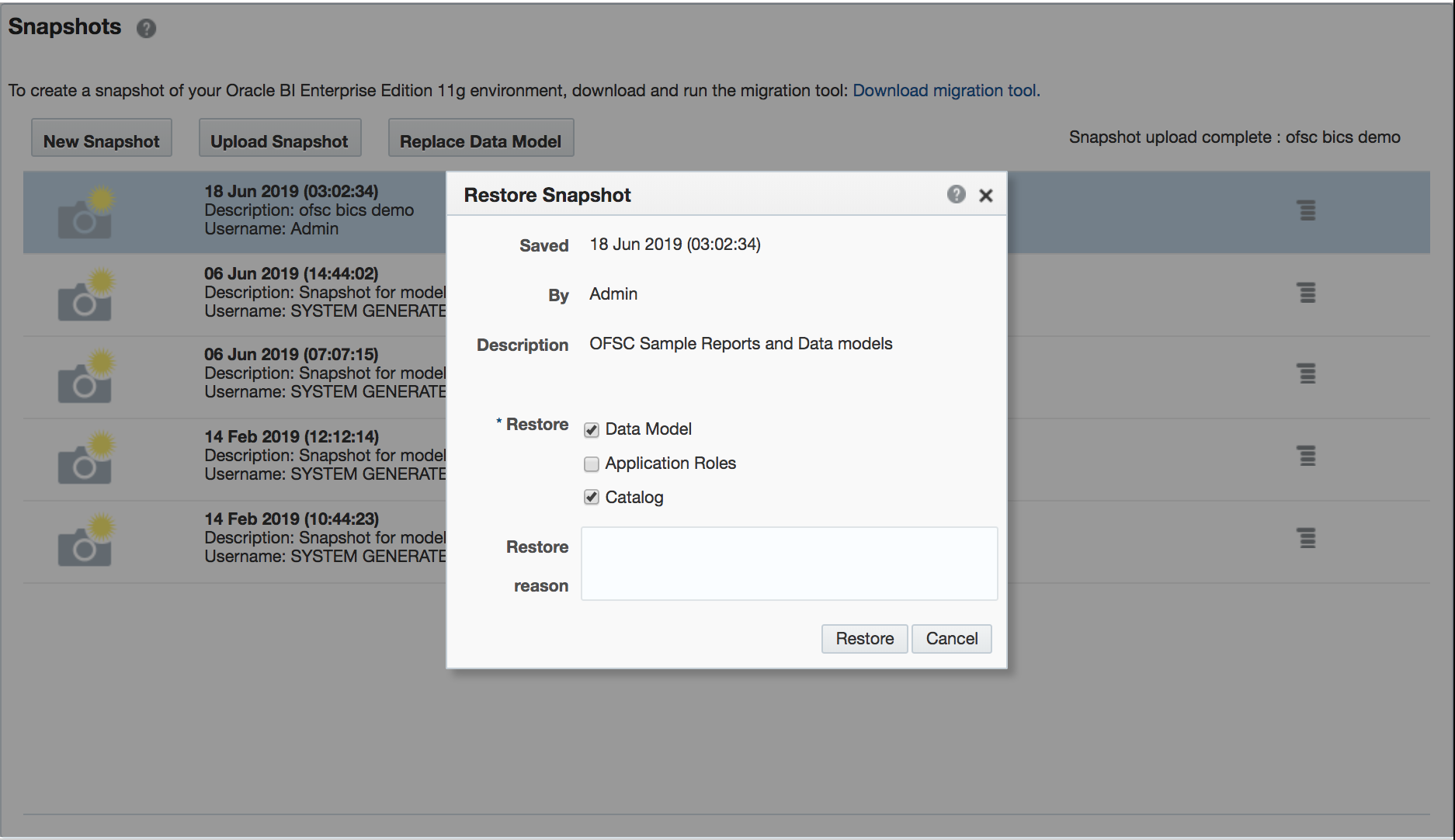Open actions menu for 18 Jun 2019 snapshot
Viewport: 1455px width, 840px height.
(x=1307, y=210)
